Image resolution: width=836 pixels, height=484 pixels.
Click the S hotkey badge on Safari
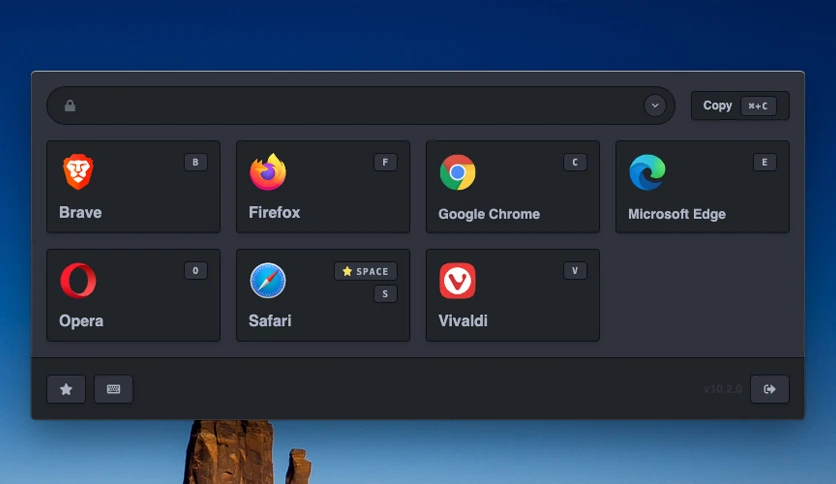(x=385, y=294)
